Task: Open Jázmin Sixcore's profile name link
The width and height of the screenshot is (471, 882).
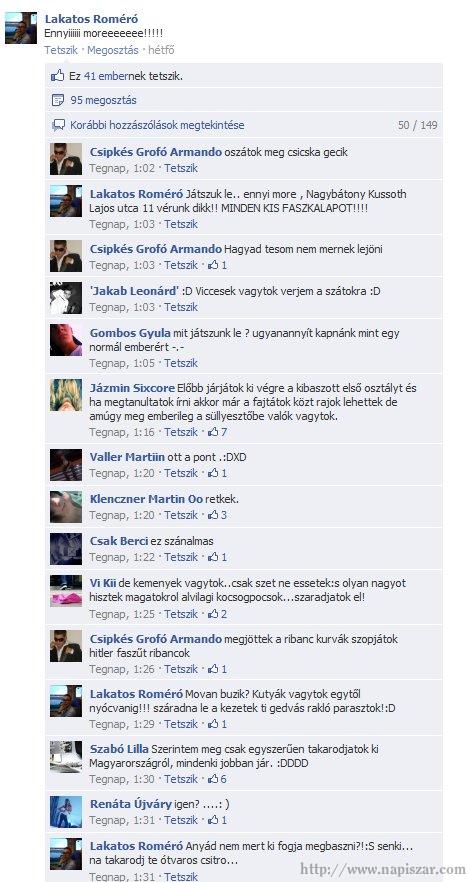Action: [132, 388]
